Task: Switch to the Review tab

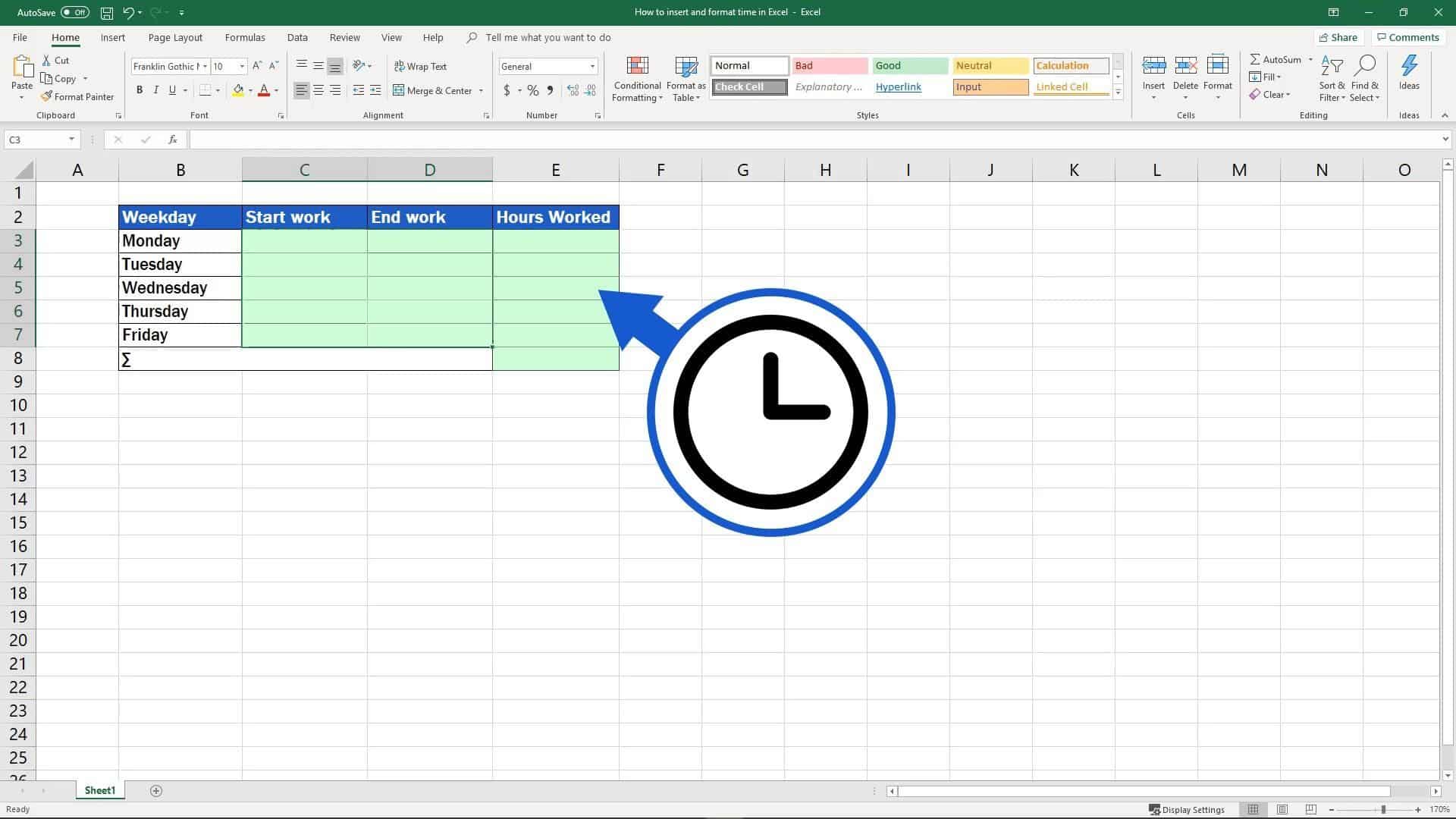Action: point(345,37)
